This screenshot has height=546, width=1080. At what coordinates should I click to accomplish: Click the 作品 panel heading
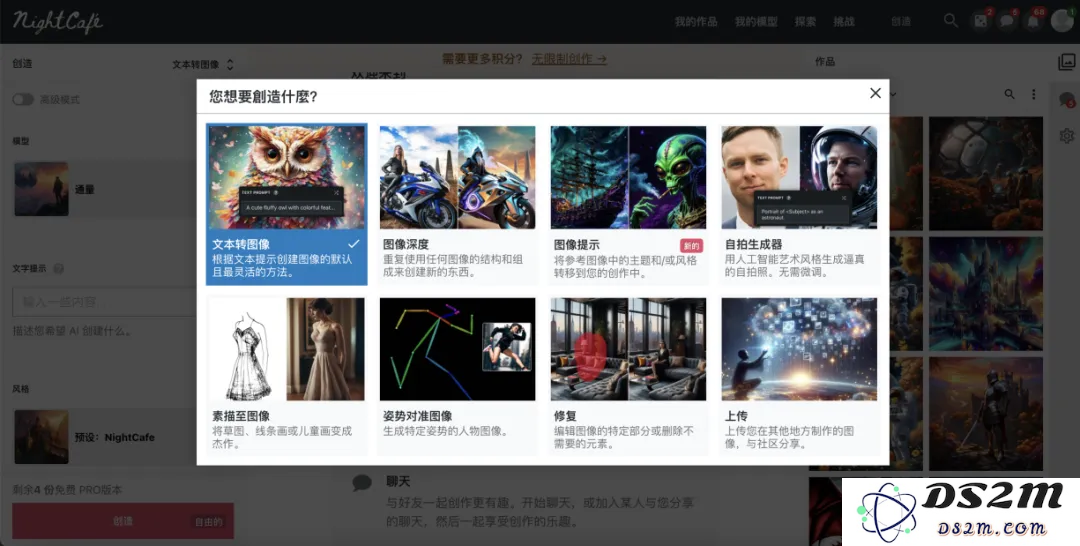pos(825,62)
